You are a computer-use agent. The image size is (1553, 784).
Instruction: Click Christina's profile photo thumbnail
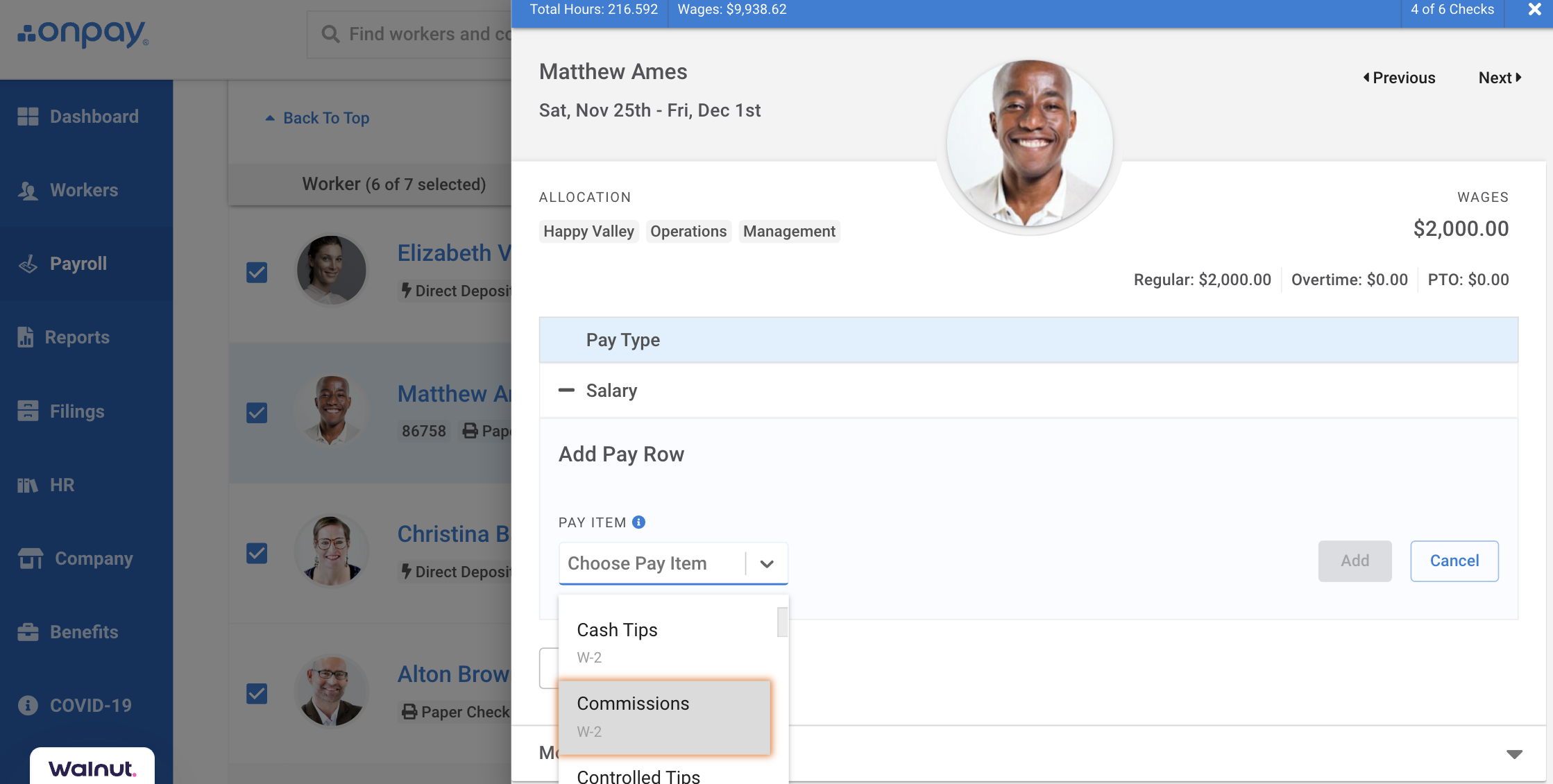(332, 551)
